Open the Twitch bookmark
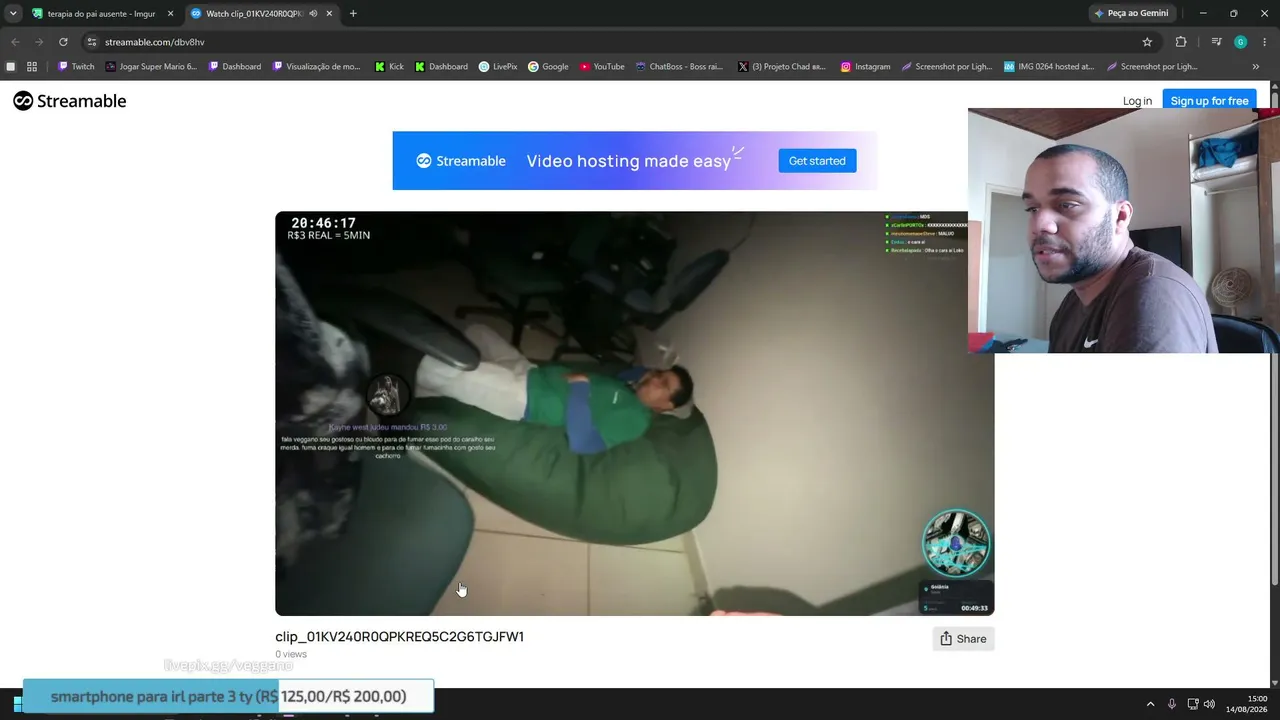Image resolution: width=1280 pixels, height=720 pixels. point(76,67)
